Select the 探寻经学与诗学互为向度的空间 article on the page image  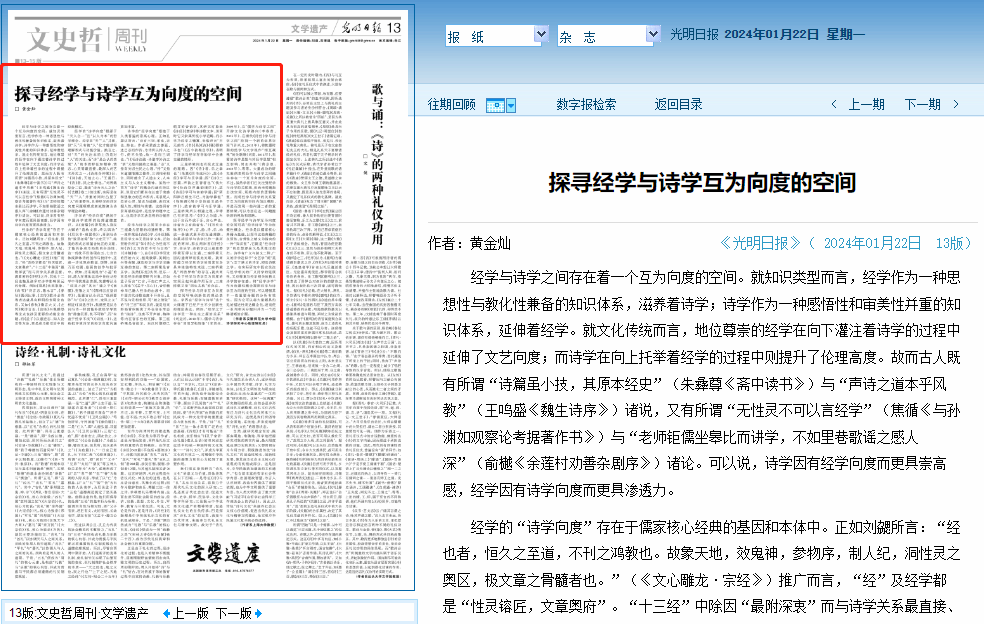coord(142,204)
